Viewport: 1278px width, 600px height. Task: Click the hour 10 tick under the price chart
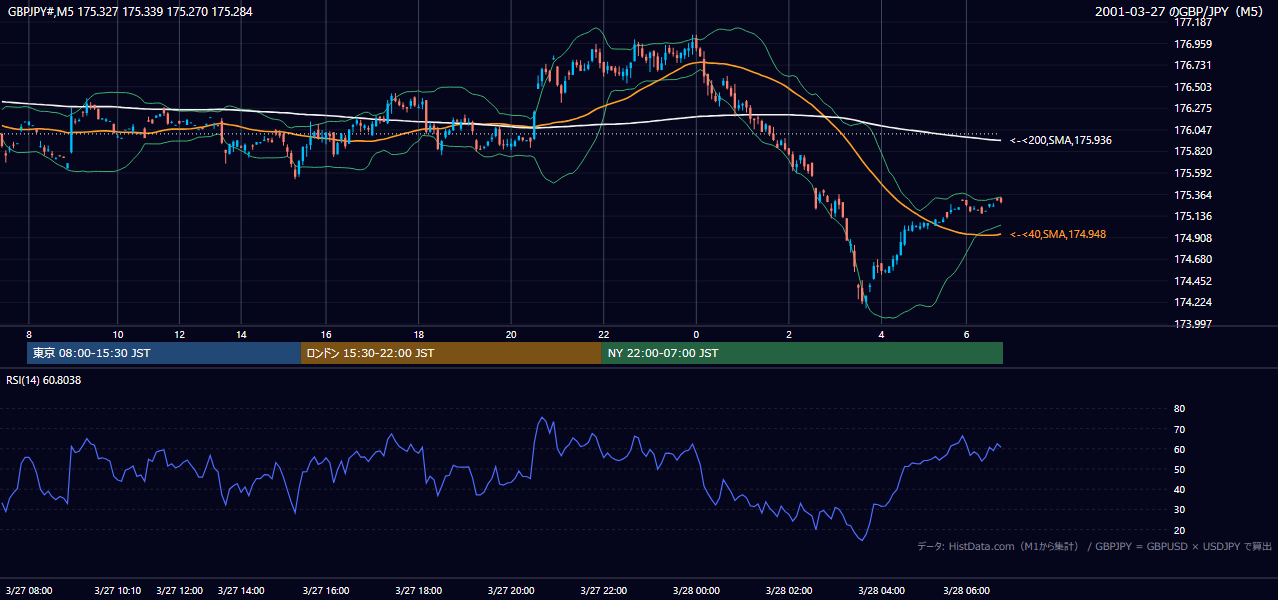(x=118, y=334)
